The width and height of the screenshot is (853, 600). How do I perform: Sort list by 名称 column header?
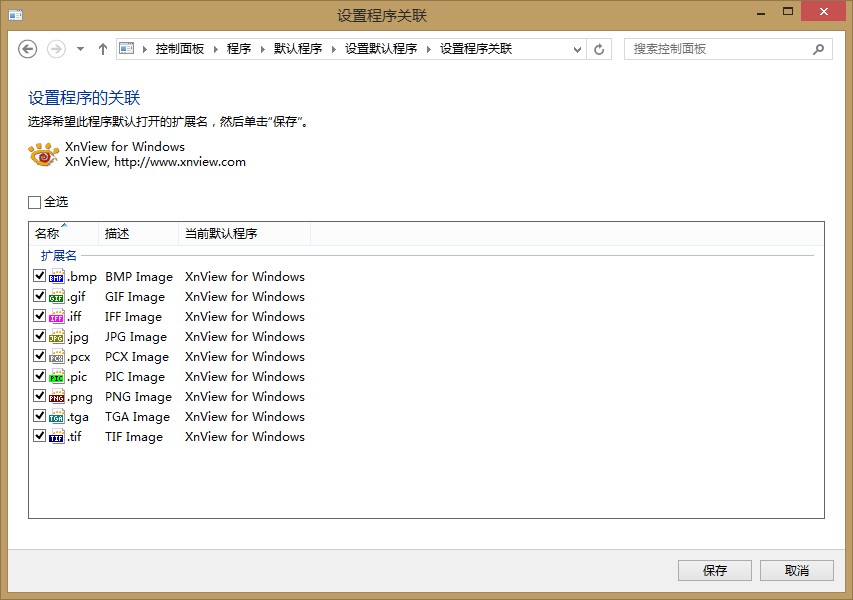click(x=64, y=234)
